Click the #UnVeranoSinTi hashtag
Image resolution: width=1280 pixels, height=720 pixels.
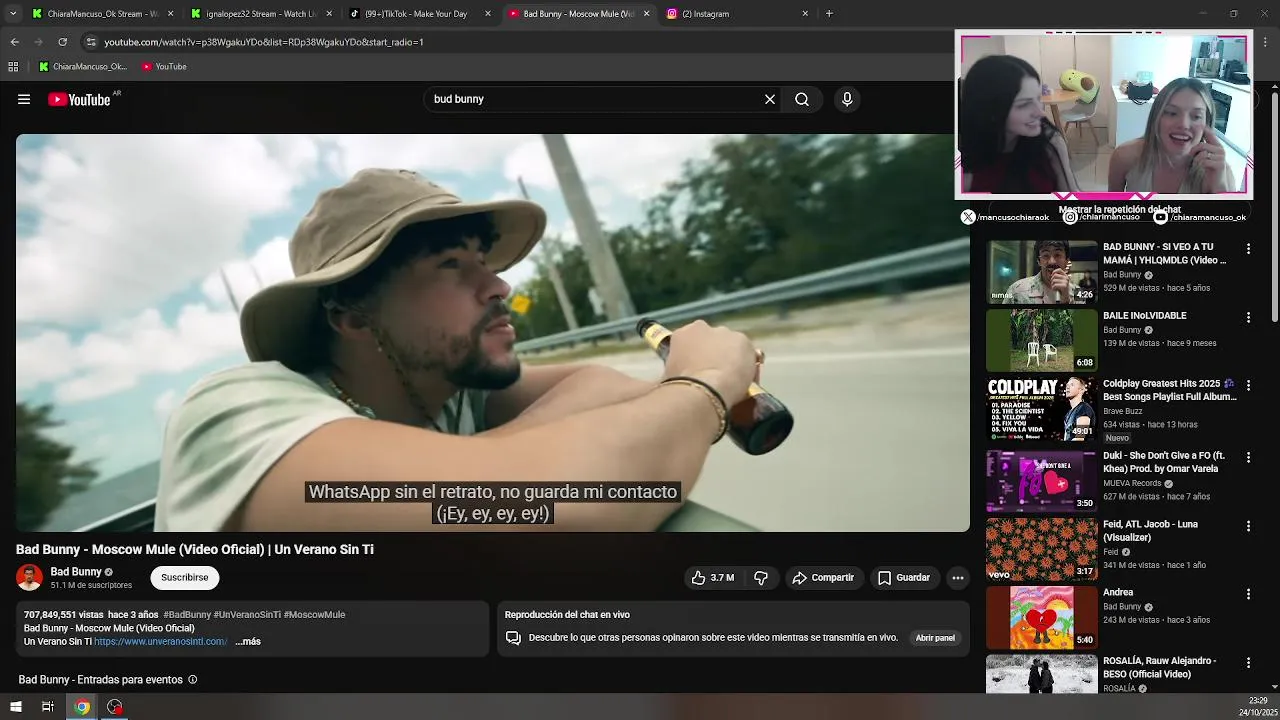point(247,615)
